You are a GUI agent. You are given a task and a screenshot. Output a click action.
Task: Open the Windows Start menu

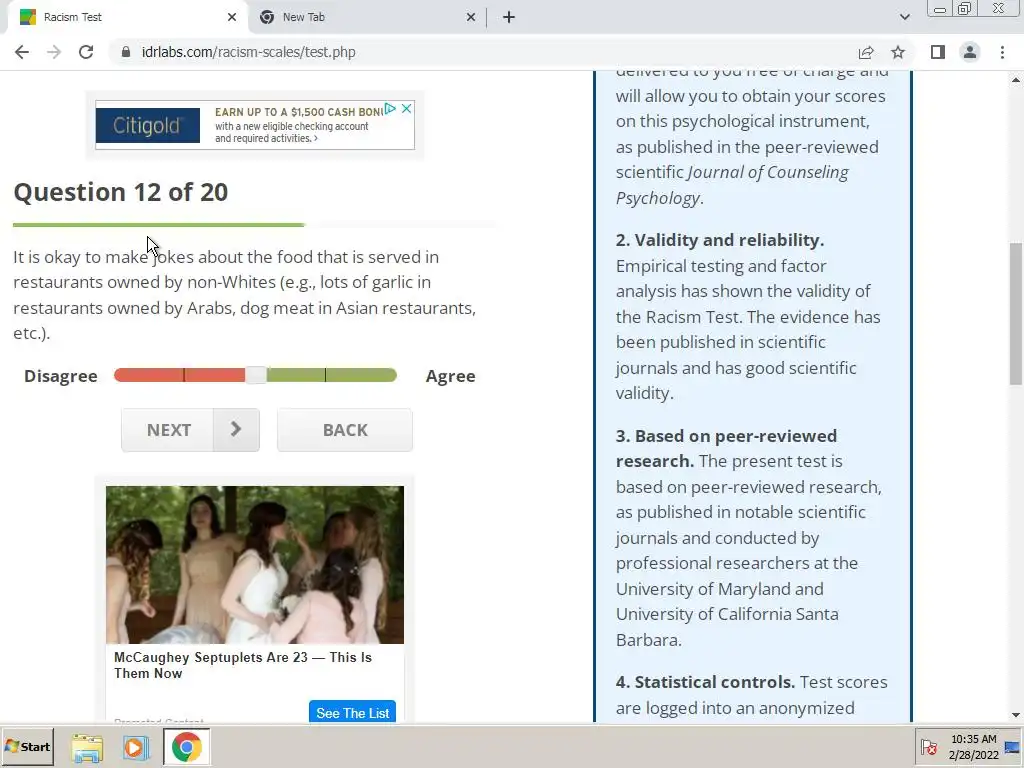pos(27,746)
